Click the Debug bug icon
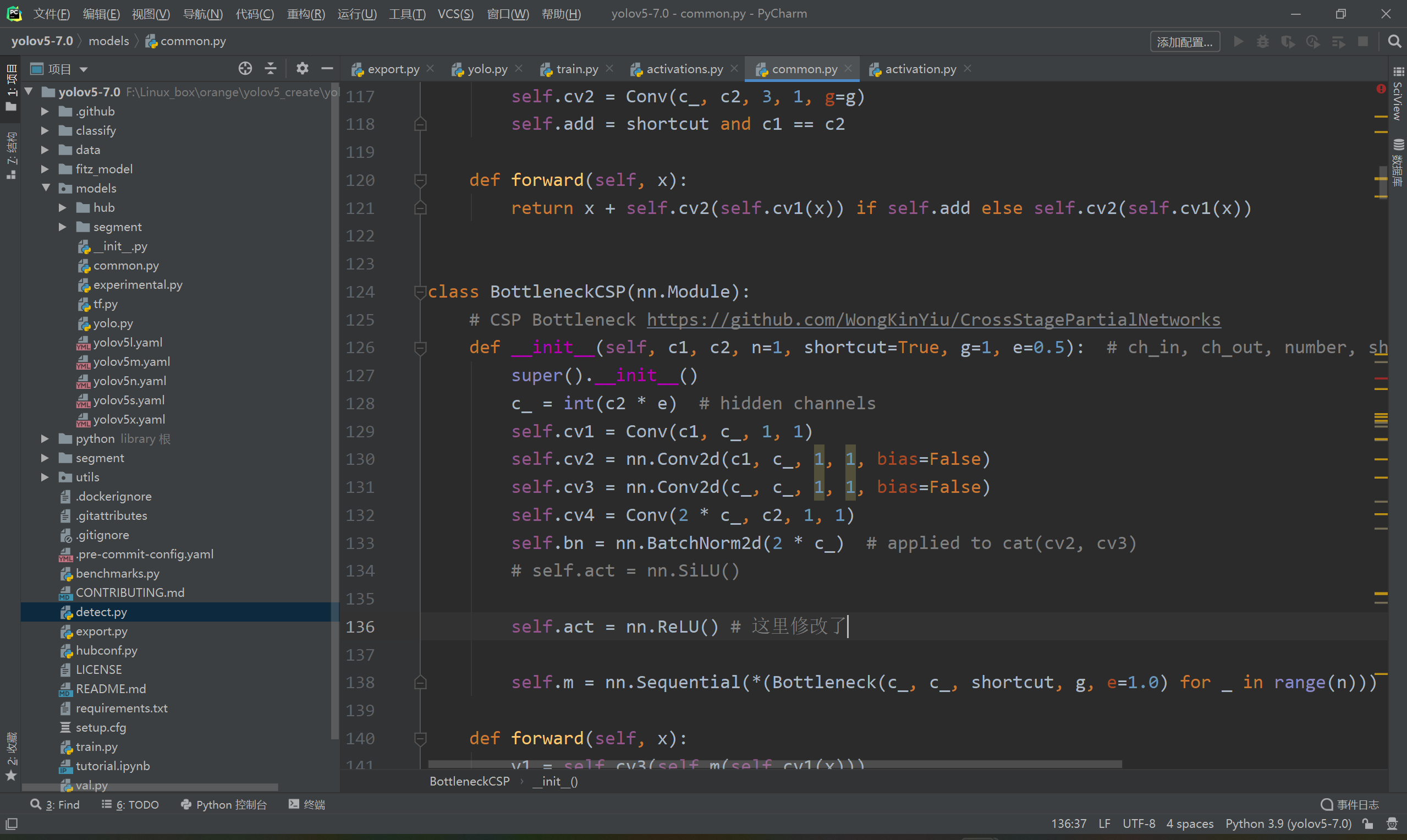 pos(1263,41)
